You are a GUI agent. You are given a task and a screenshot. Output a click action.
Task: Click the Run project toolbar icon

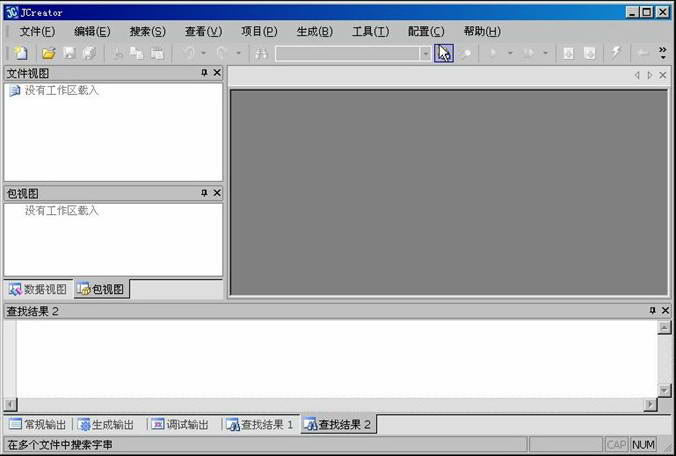tap(528, 53)
